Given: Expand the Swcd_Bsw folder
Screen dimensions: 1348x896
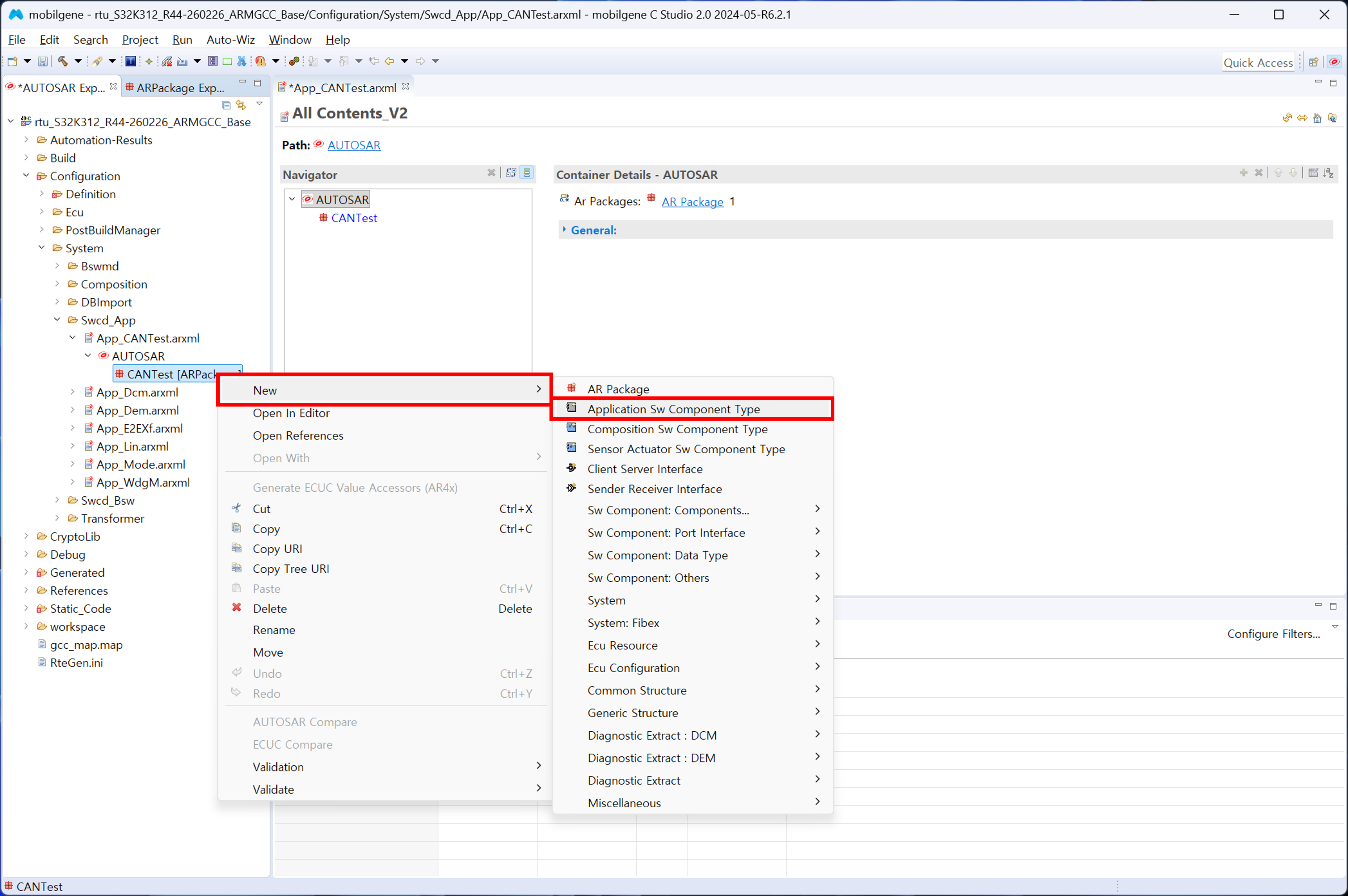Looking at the screenshot, I should (x=57, y=500).
